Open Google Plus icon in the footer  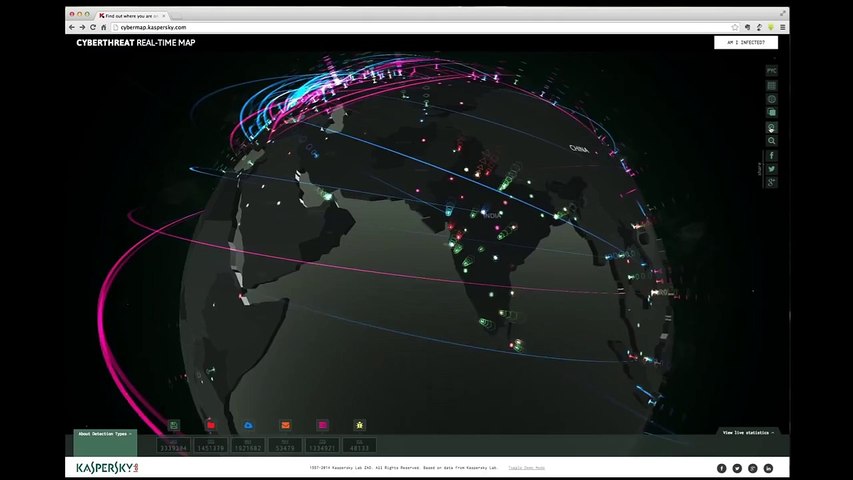pyautogui.click(x=753, y=468)
